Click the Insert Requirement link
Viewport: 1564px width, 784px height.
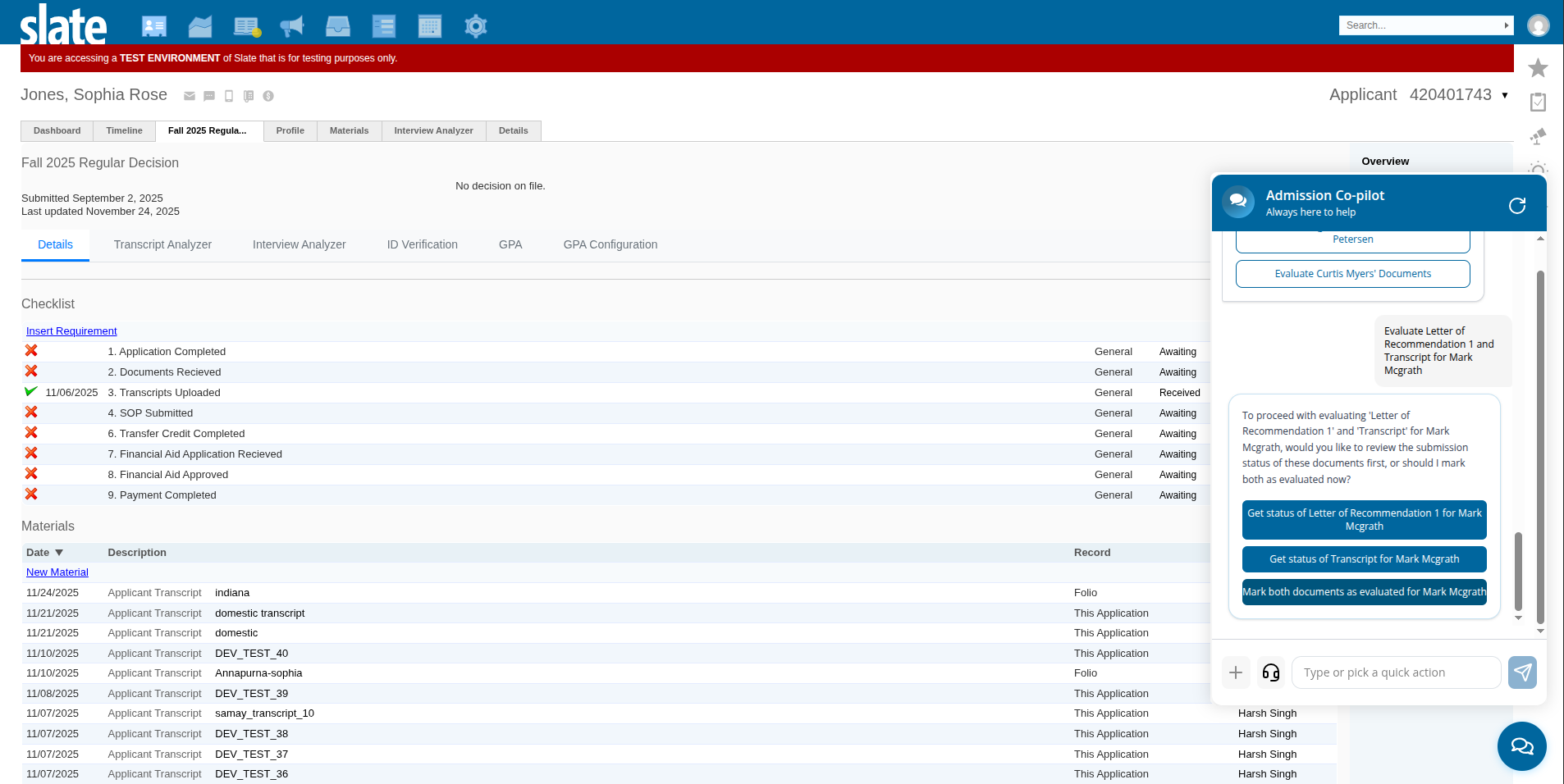click(71, 331)
